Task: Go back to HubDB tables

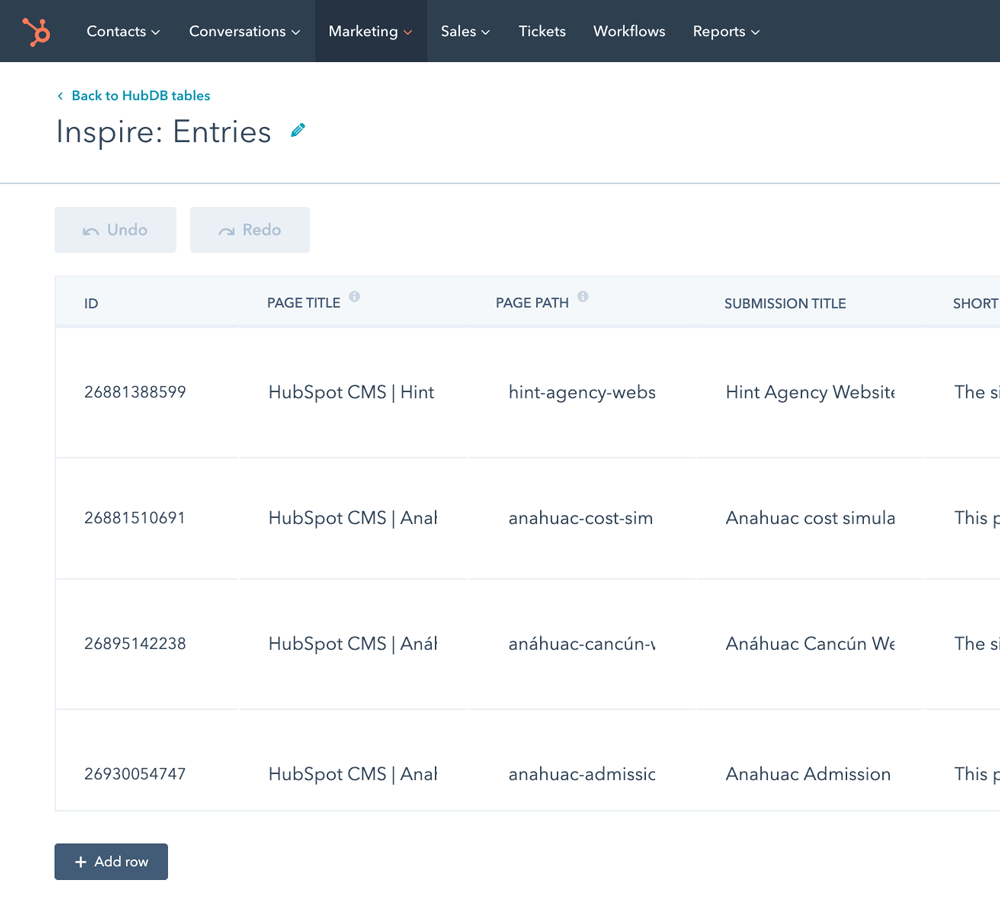Action: (x=141, y=96)
